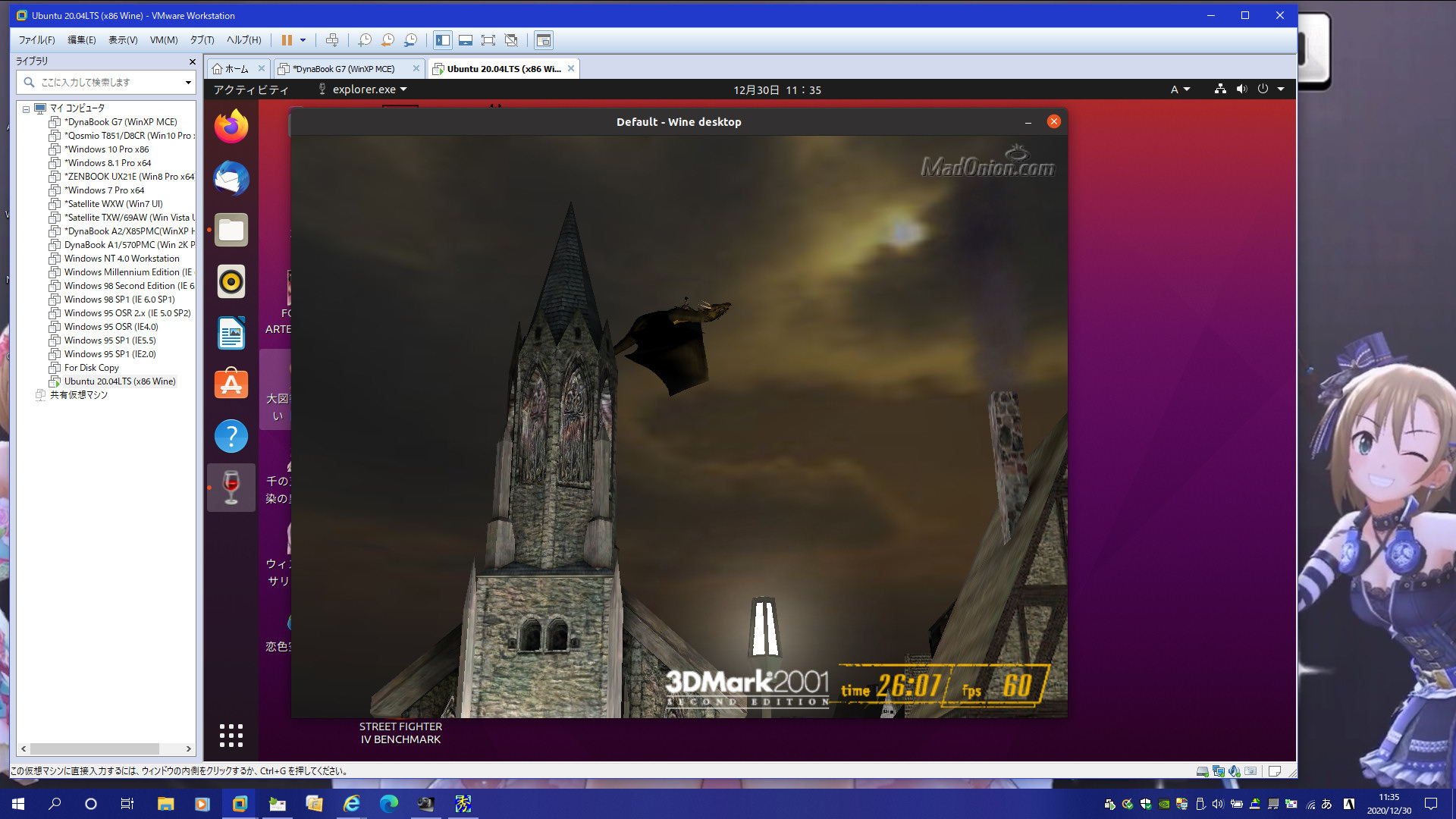Viewport: 1456px width, 819px height.
Task: Open Help from Ubuntu dock
Action: click(231, 436)
